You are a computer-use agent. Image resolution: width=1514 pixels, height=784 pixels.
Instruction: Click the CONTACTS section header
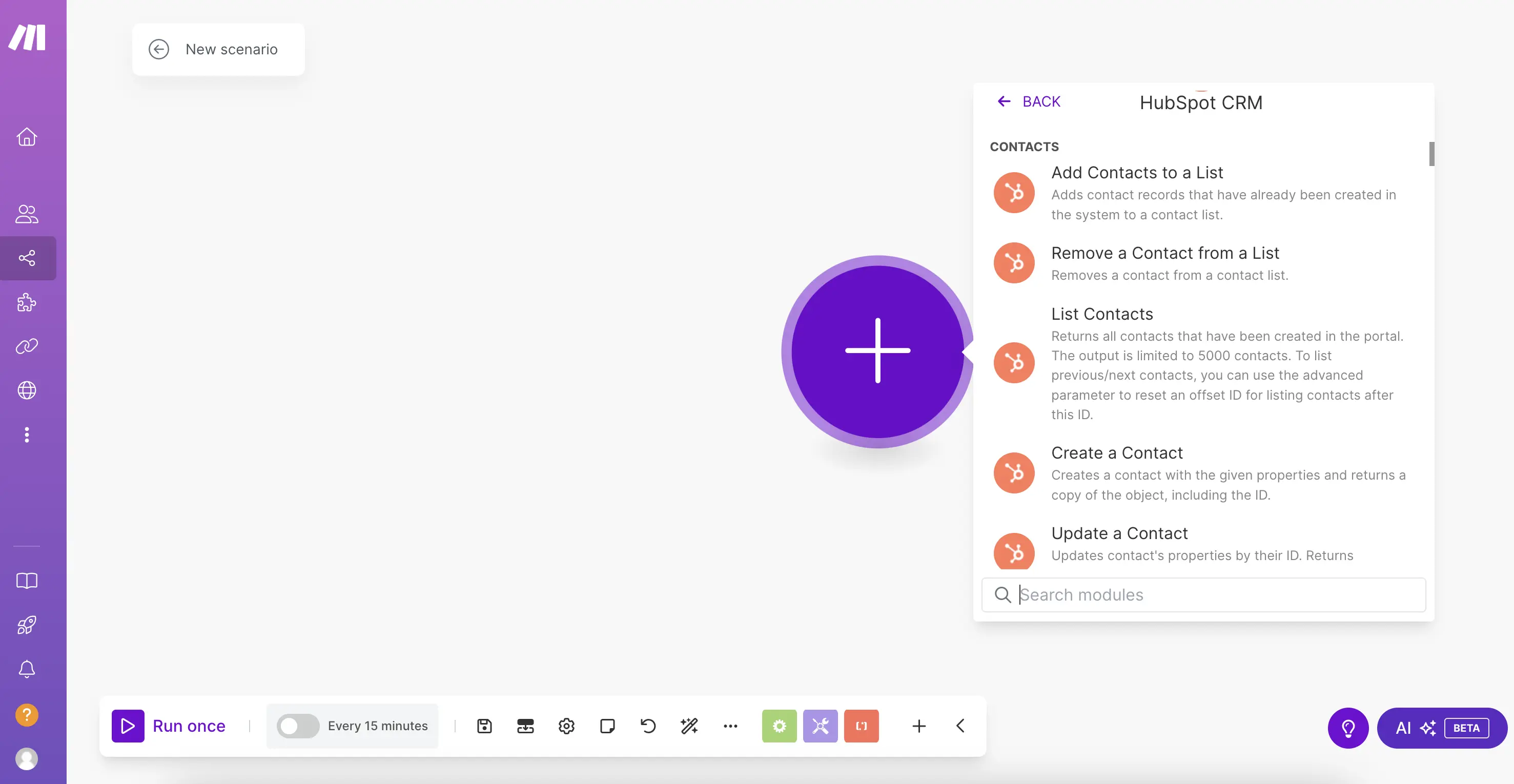pos(1024,147)
